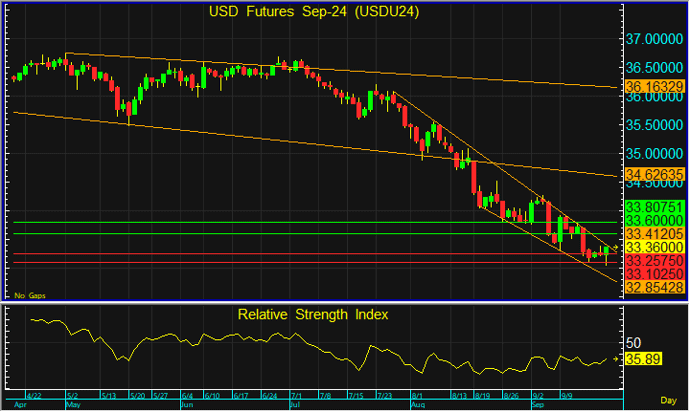Select the Aug month marker on time axis
This screenshot has width=690, height=412.
pos(418,407)
